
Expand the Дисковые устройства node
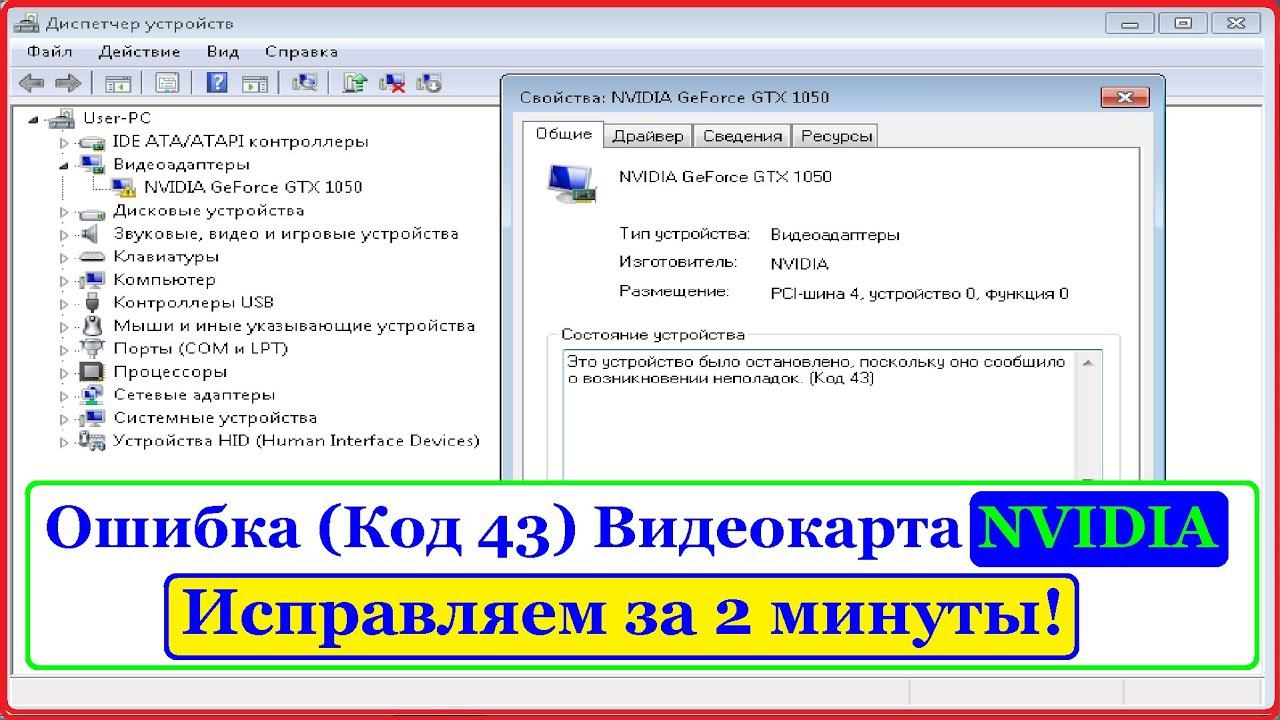65,211
